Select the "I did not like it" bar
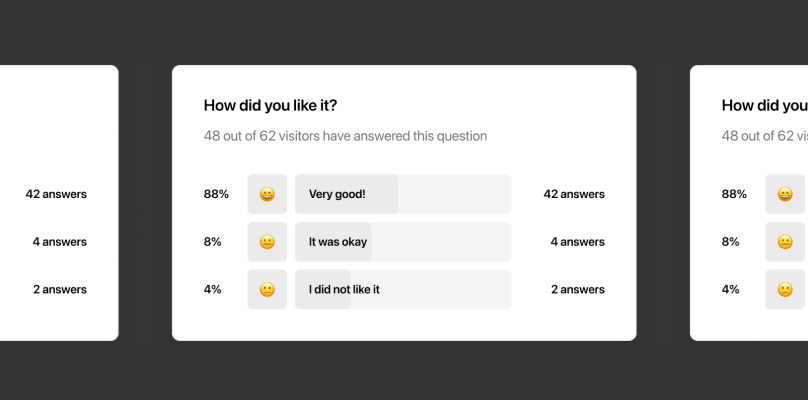 point(403,290)
